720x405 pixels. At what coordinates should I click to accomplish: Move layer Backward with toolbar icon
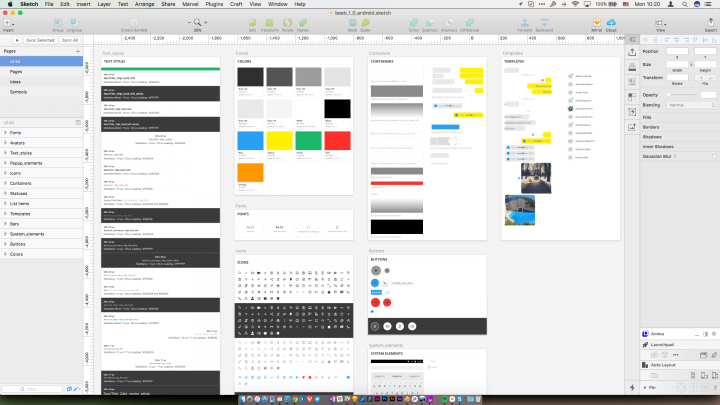click(x=544, y=22)
